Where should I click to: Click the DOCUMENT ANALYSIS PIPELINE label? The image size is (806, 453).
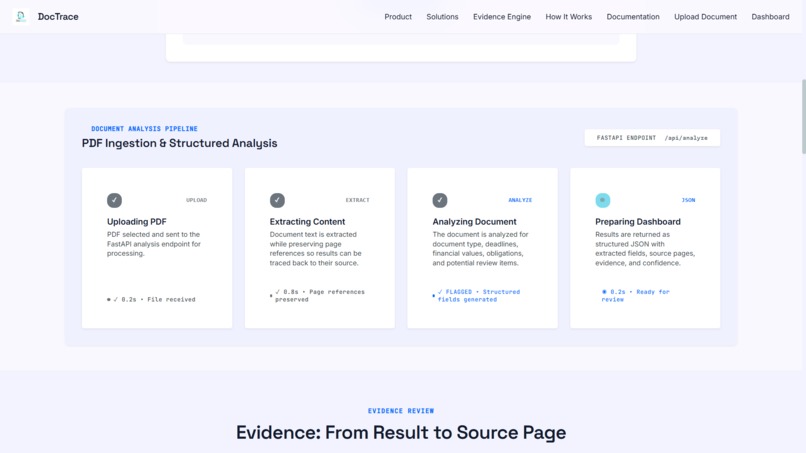[144, 129]
